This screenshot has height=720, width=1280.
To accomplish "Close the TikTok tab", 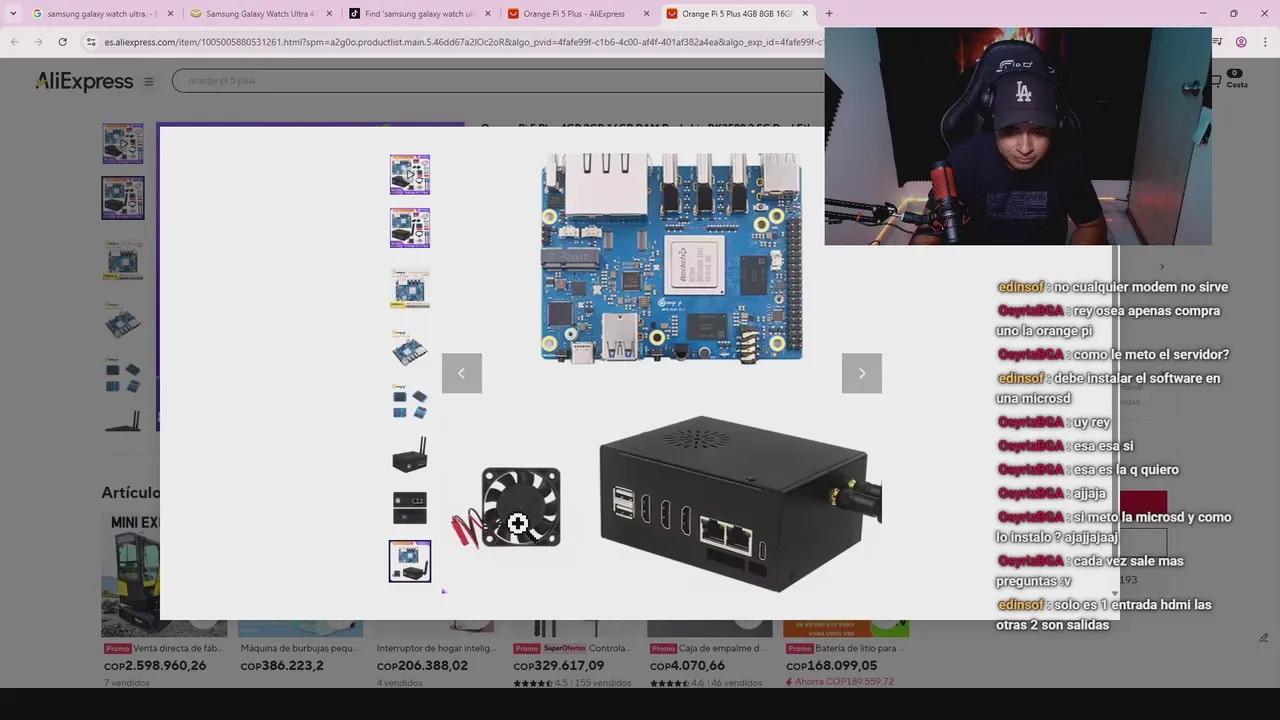I will (x=487, y=14).
